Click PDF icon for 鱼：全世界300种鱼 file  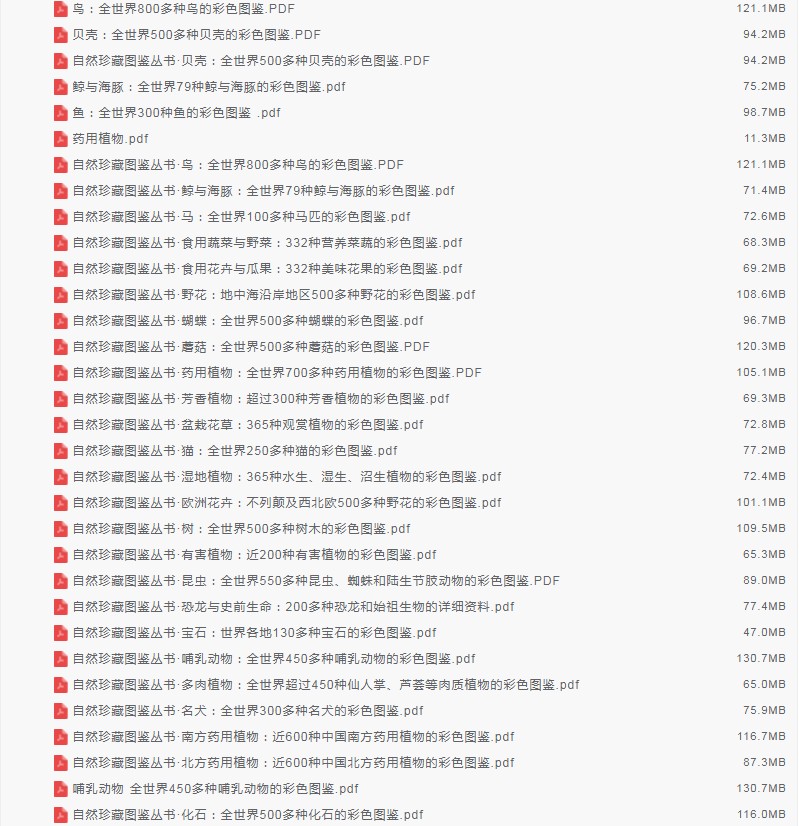point(61,113)
